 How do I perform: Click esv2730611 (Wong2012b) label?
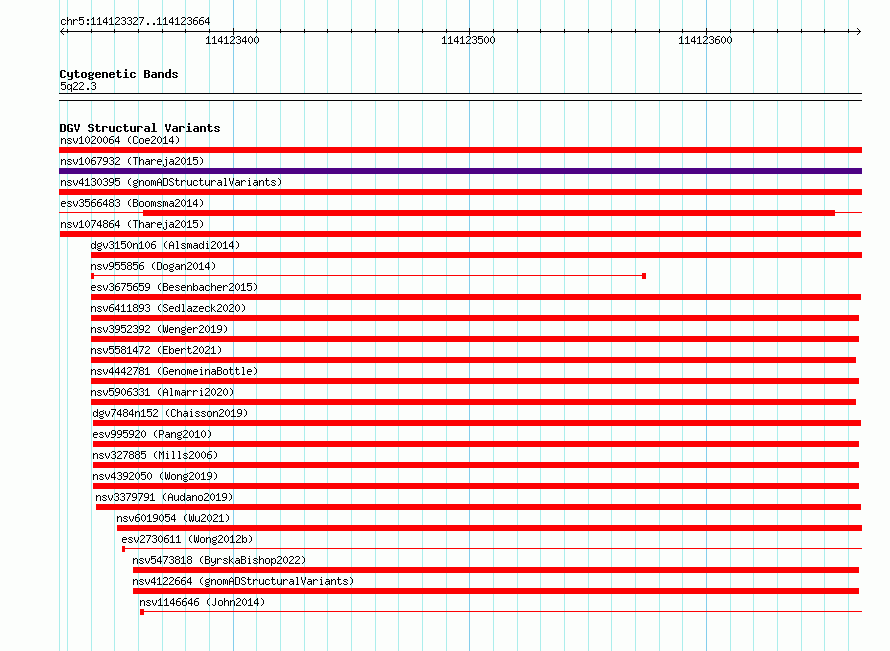187,539
